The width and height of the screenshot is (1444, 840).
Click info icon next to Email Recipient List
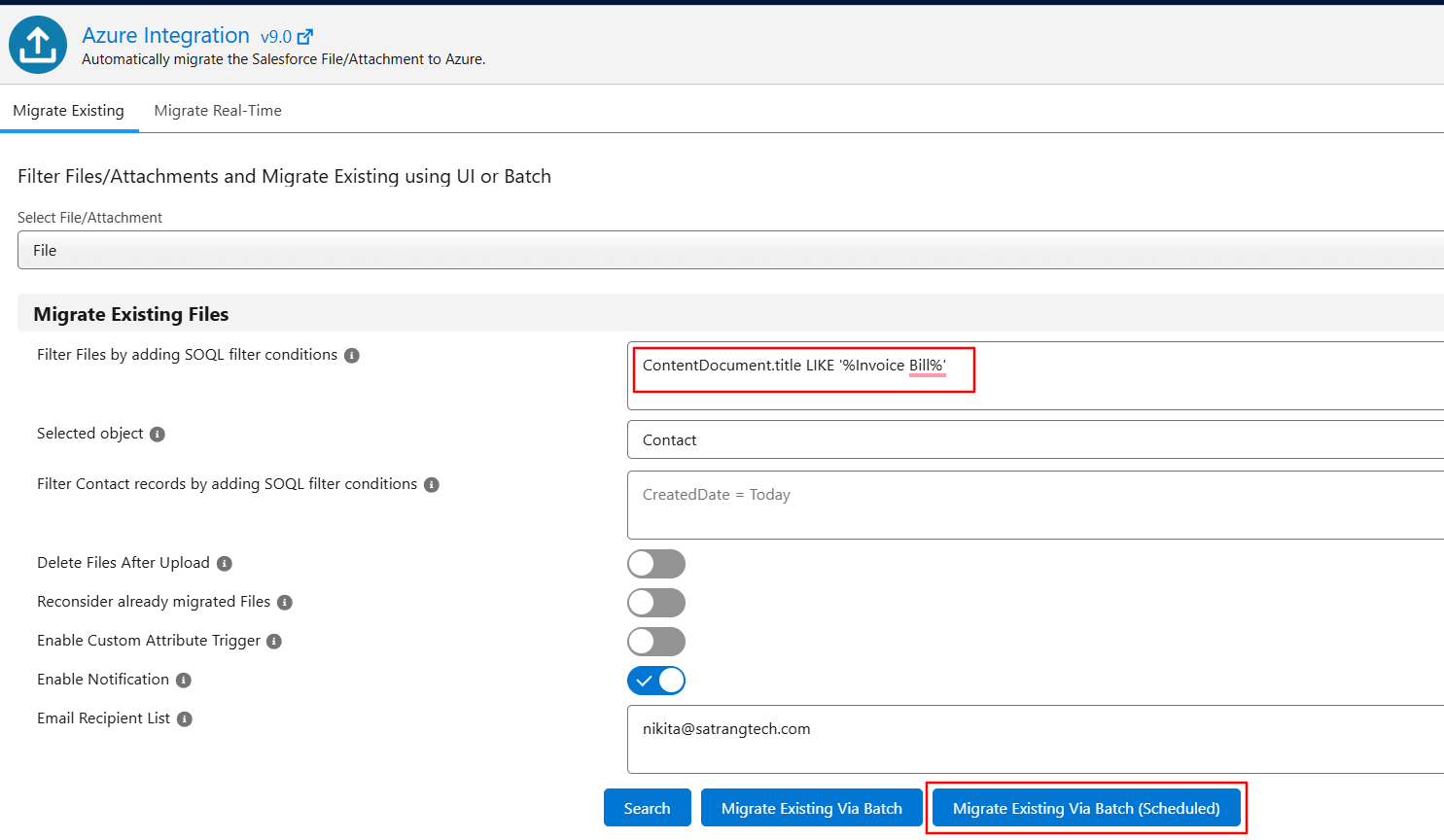[185, 719]
